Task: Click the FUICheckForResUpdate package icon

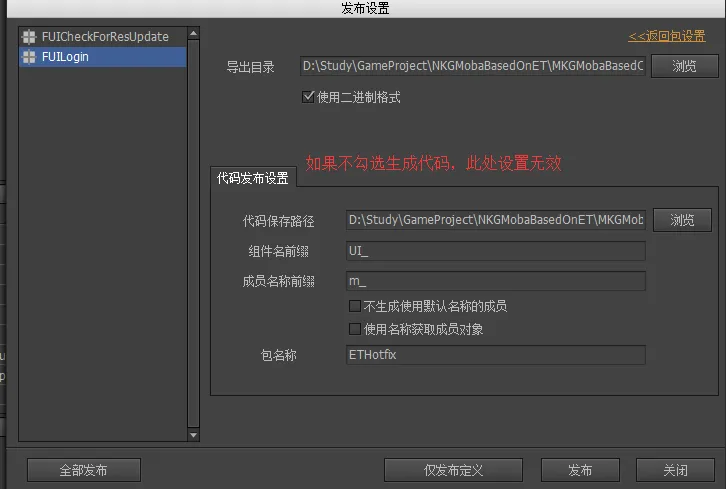Action: (29, 37)
